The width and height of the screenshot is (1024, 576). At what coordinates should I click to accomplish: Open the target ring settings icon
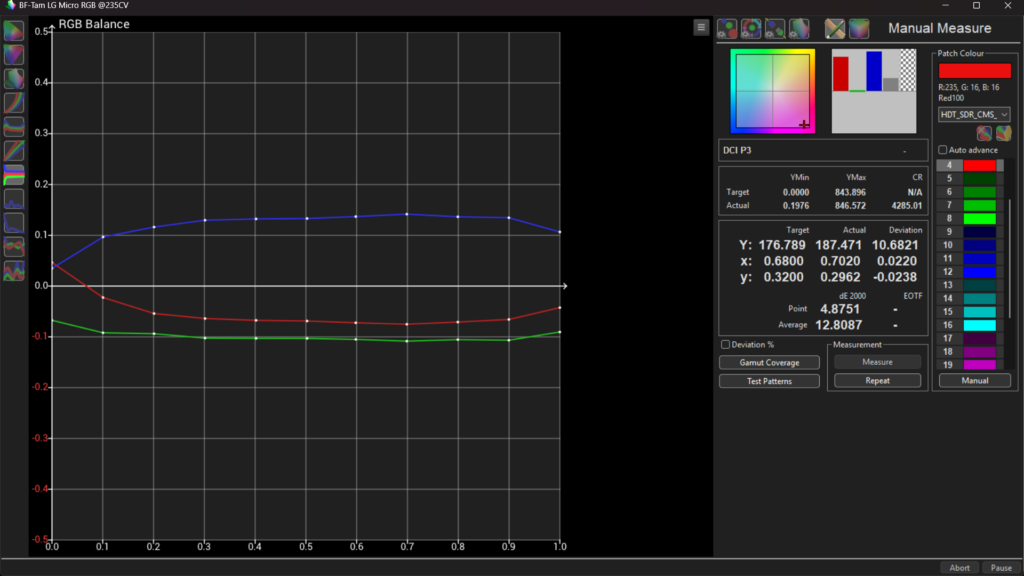(x=751, y=29)
